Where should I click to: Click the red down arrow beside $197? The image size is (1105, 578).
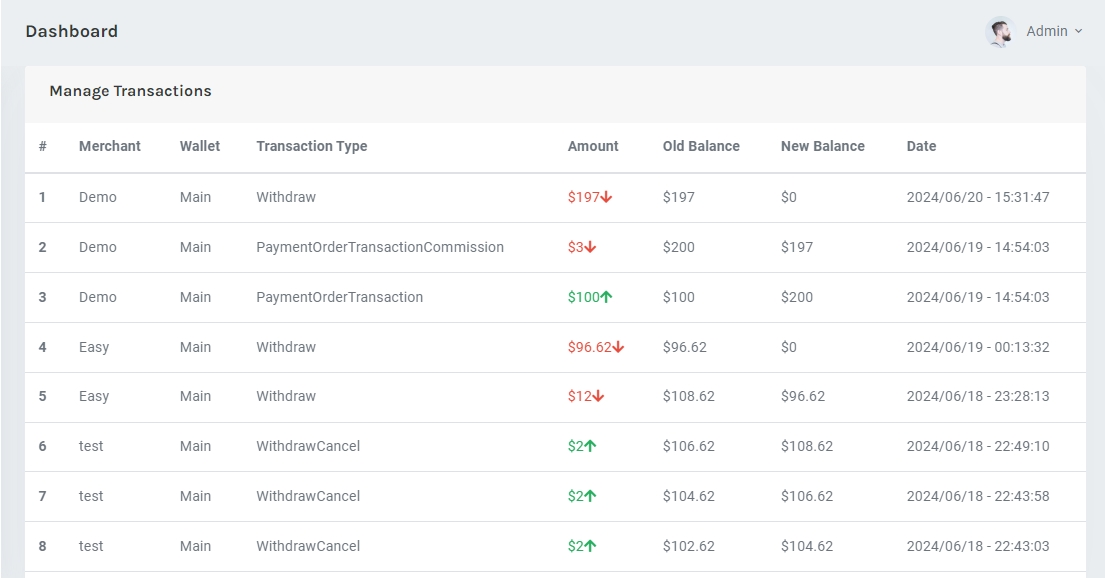(606, 198)
